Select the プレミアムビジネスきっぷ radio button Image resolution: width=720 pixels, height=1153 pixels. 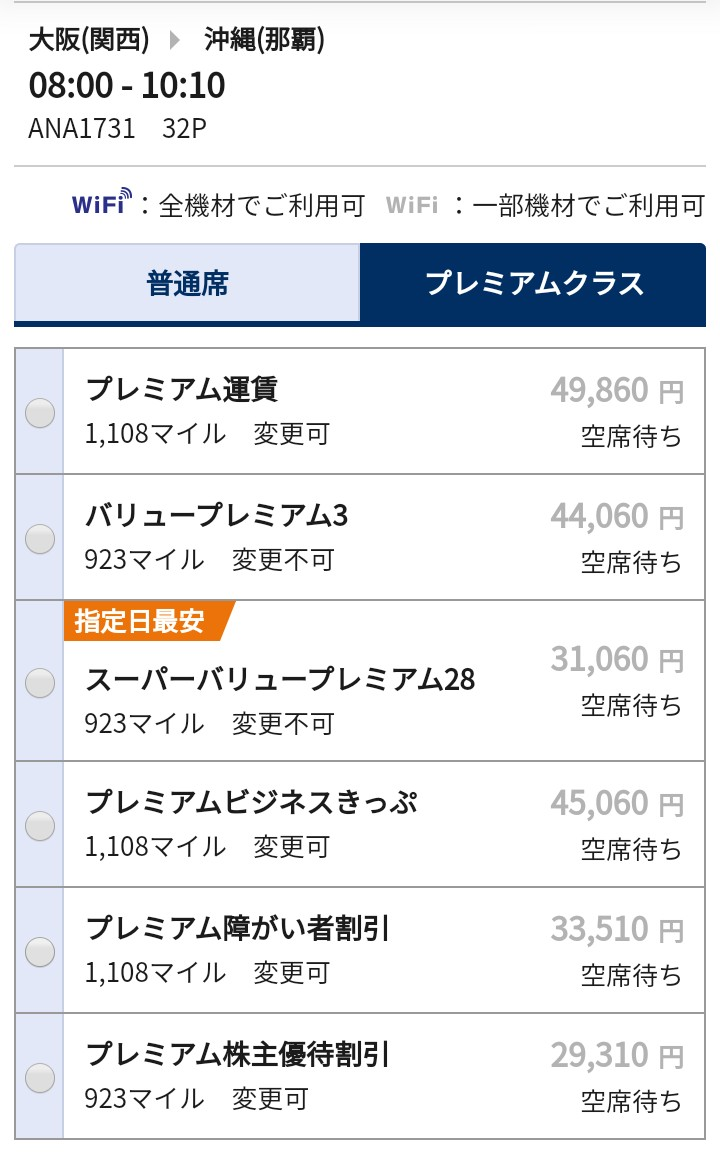point(40,824)
